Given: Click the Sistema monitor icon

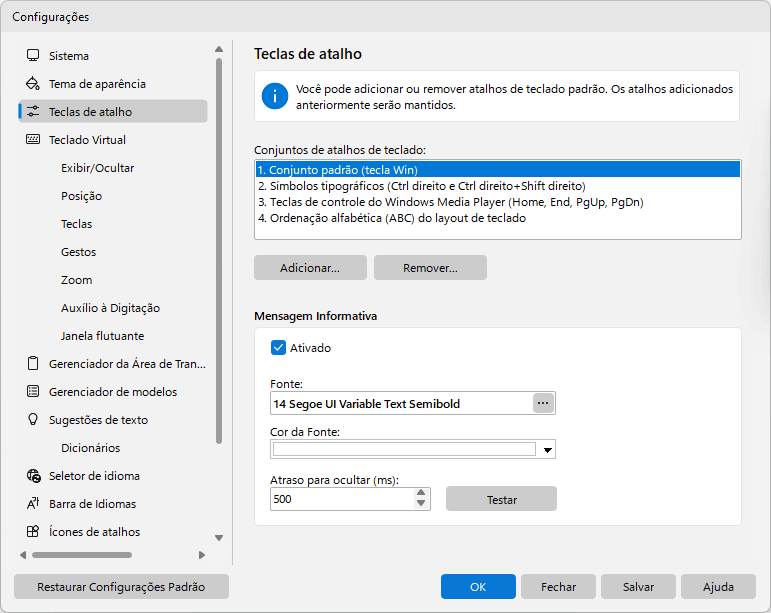Looking at the screenshot, I should (33, 56).
